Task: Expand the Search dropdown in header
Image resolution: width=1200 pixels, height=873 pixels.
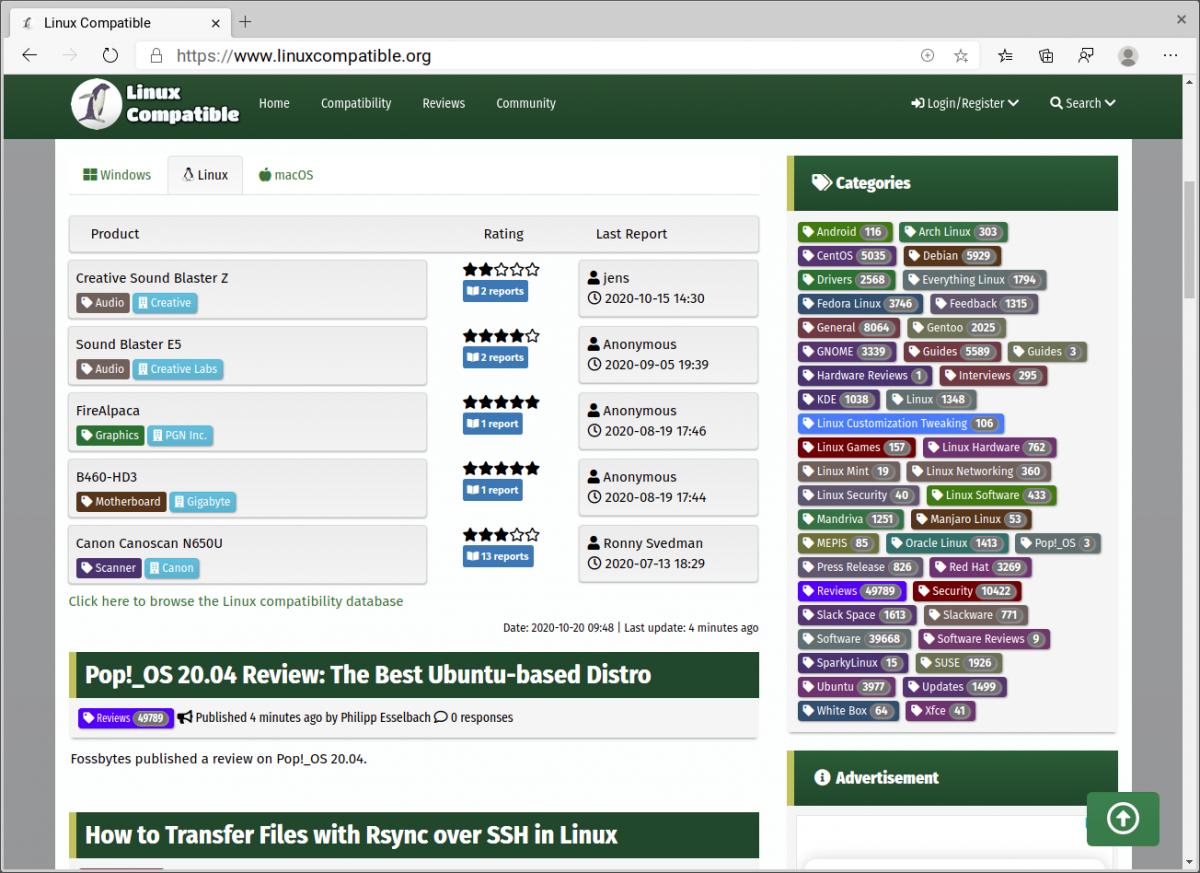Action: (x=1082, y=103)
